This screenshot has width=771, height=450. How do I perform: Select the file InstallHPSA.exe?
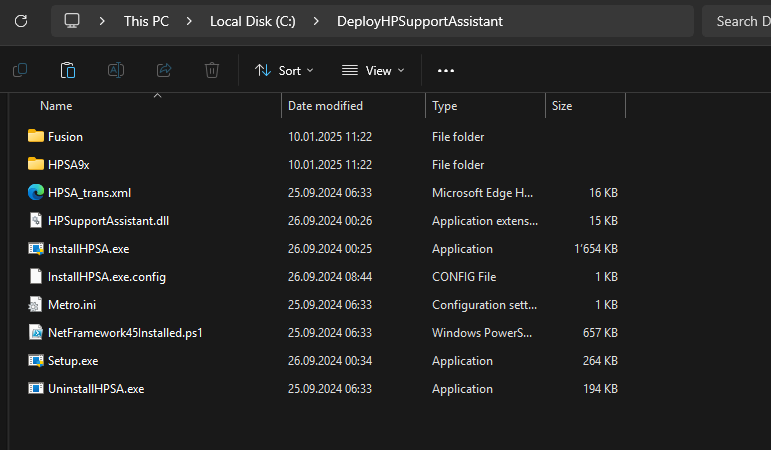point(89,249)
